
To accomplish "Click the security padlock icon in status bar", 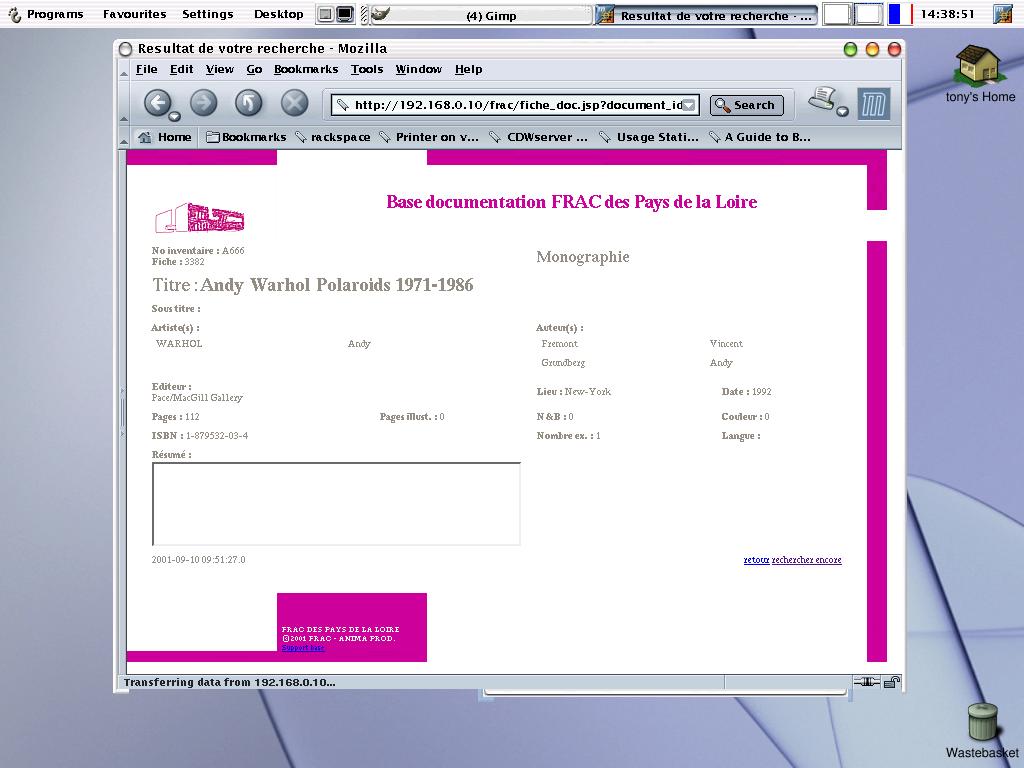I will coord(892,682).
